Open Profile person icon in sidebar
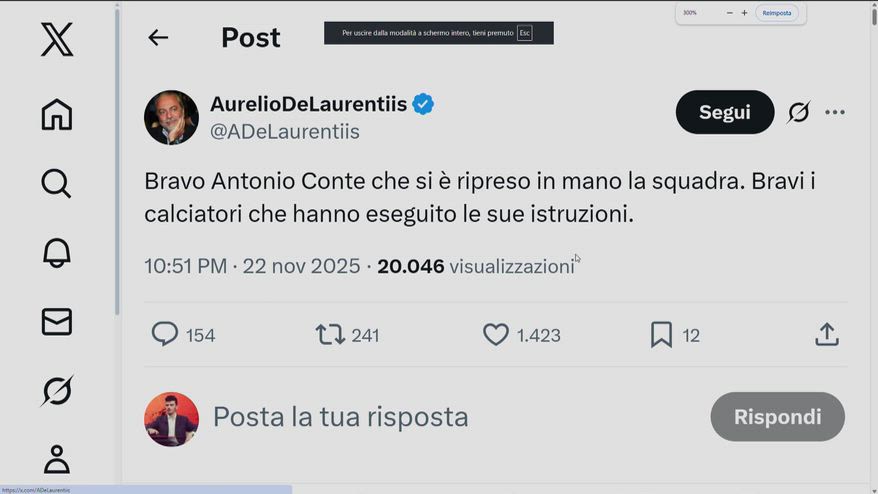Viewport: 878px width, 494px height. coord(57,459)
